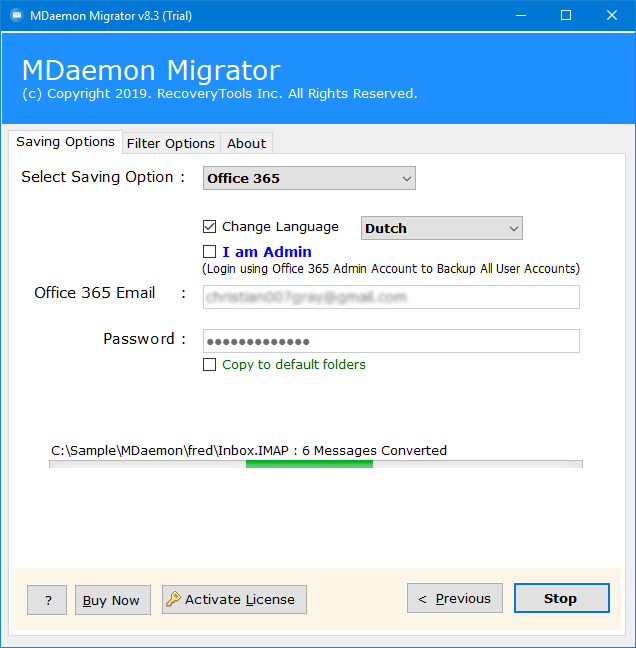Minimize the MDaemon Migrator window

tap(521, 16)
